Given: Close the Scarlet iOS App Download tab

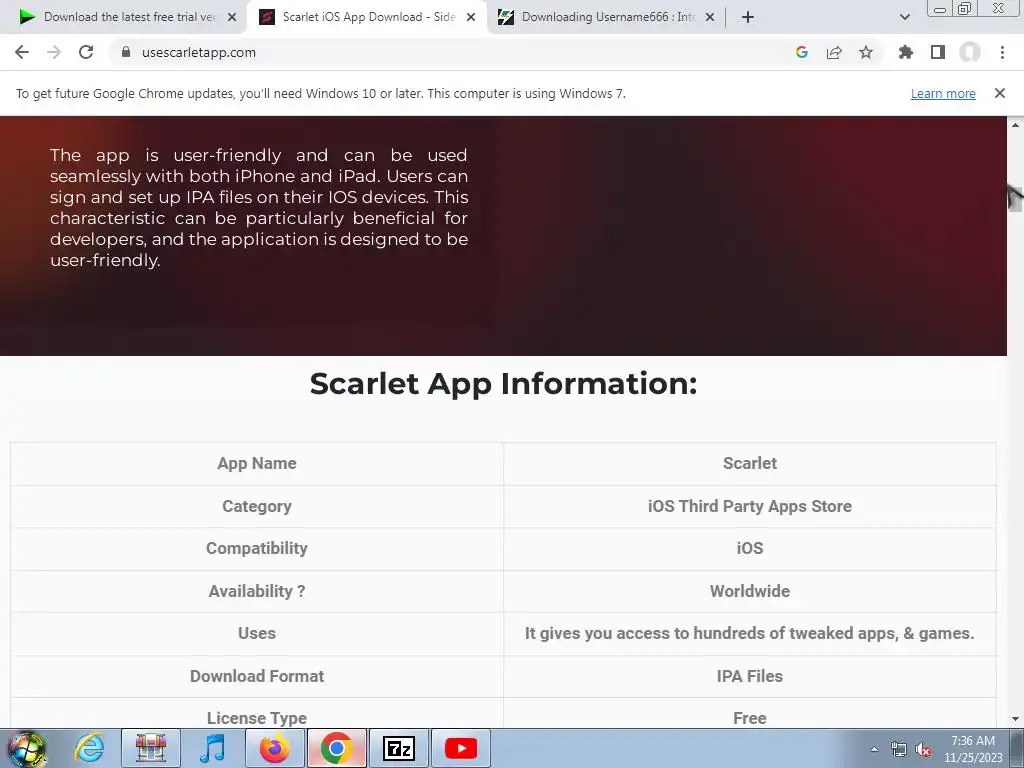Looking at the screenshot, I should [471, 17].
